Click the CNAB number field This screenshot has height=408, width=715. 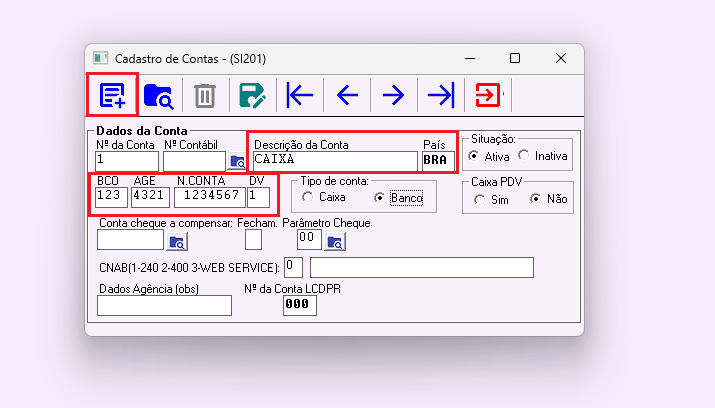pos(293,267)
